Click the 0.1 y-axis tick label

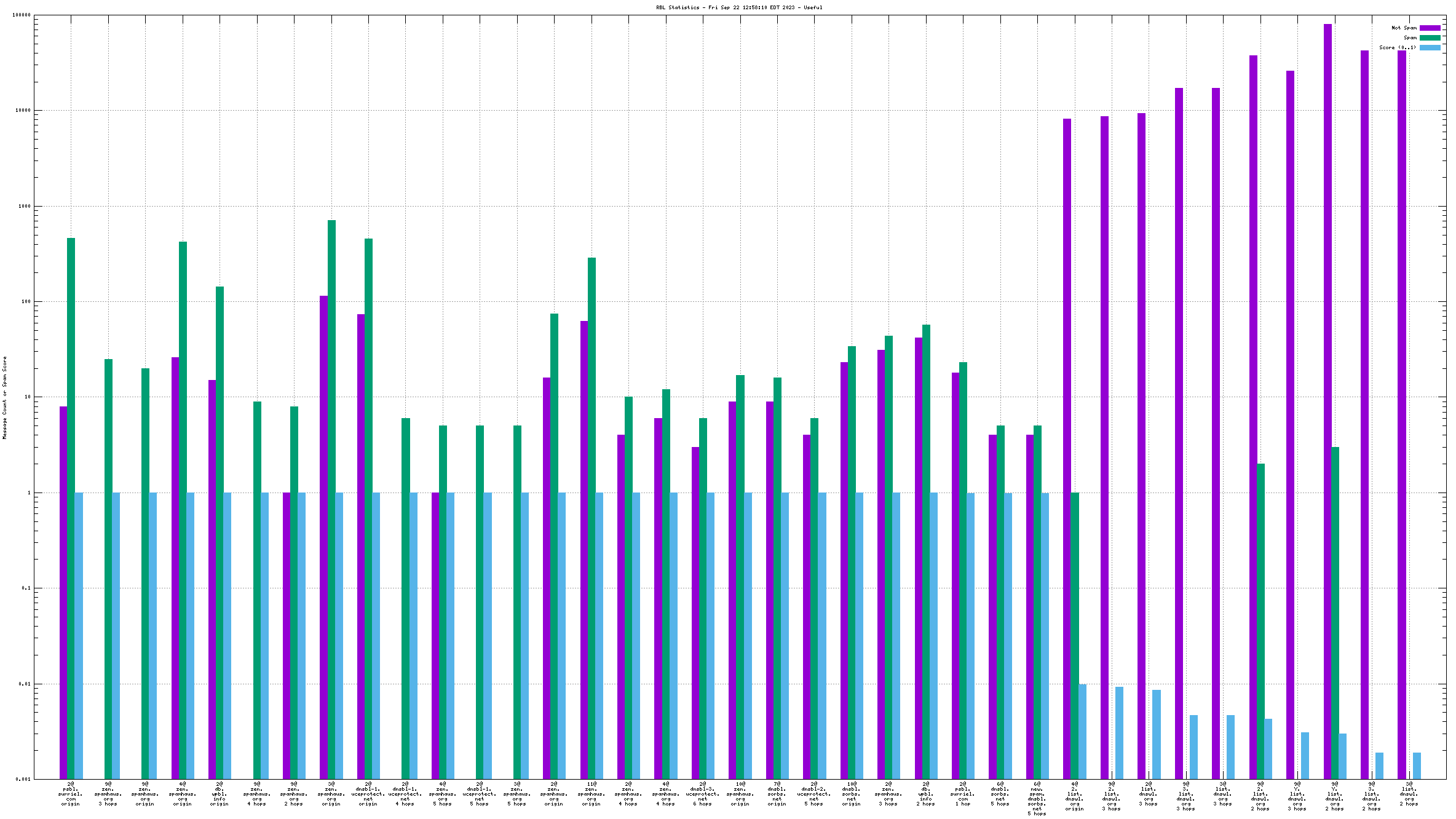(x=26, y=588)
